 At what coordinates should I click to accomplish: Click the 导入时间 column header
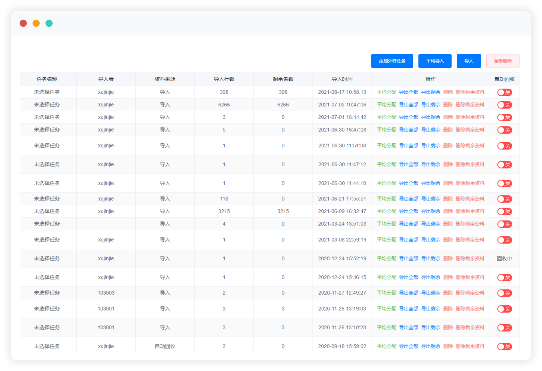pyautogui.click(x=342, y=79)
